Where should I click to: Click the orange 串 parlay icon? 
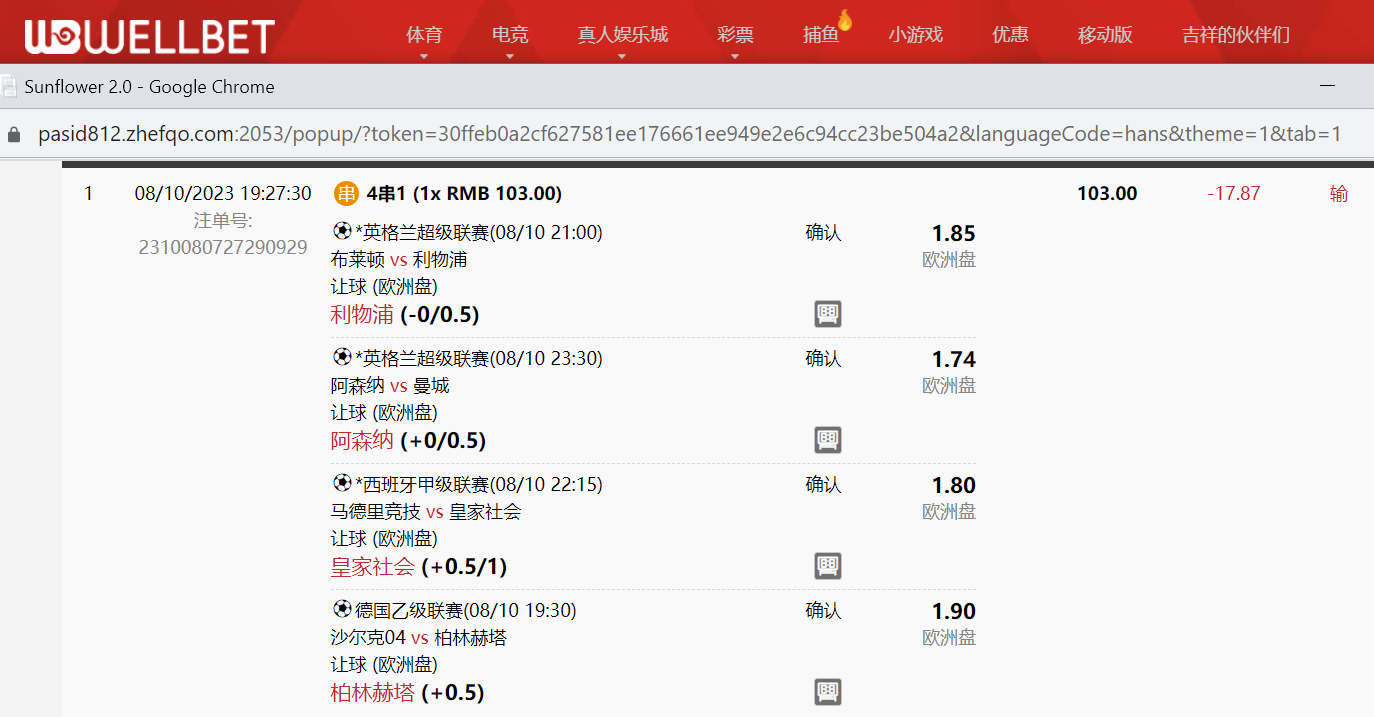pos(346,193)
